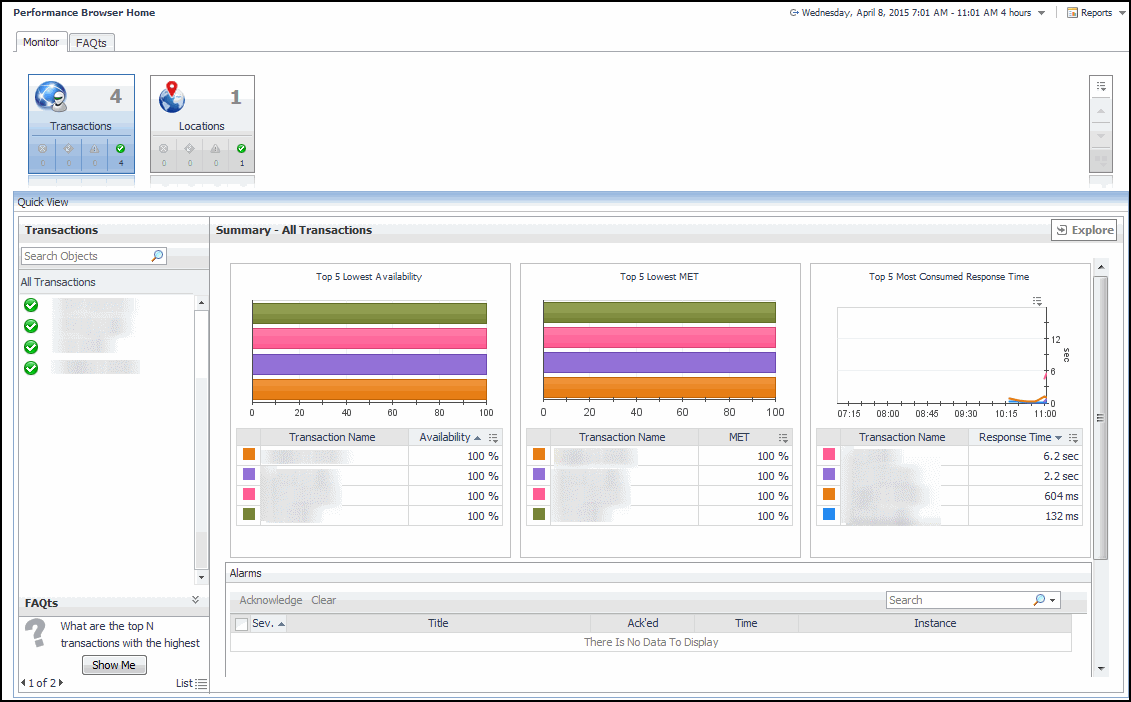1131x702 pixels.
Task: Click the List icon in FAQts panel
Action: pyautogui.click(x=201, y=683)
